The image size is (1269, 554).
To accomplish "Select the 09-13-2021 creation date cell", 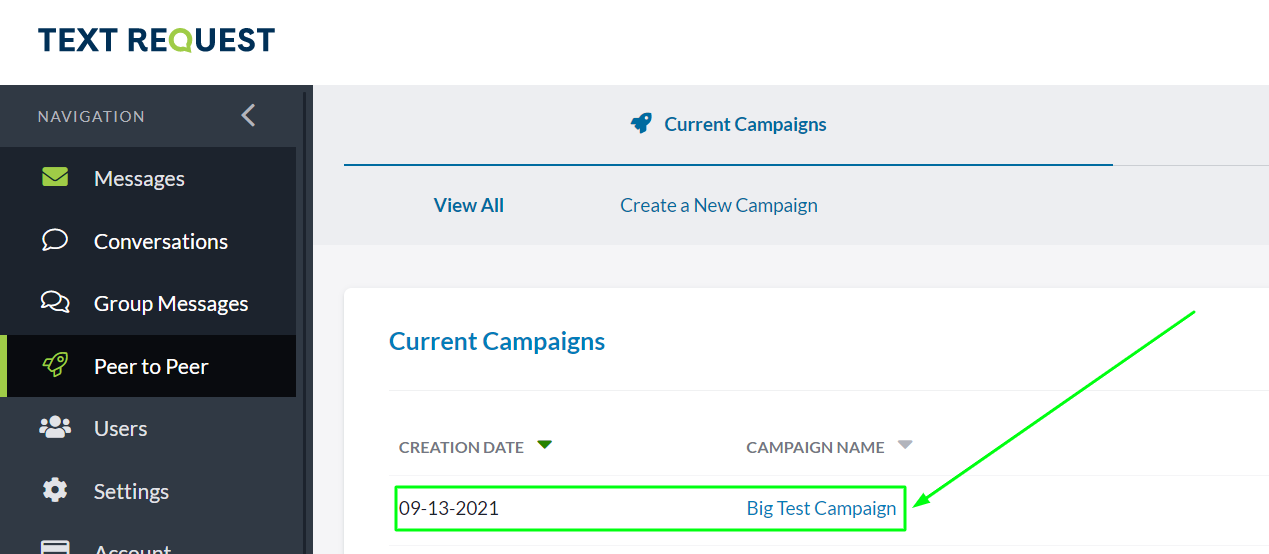I will [x=449, y=508].
